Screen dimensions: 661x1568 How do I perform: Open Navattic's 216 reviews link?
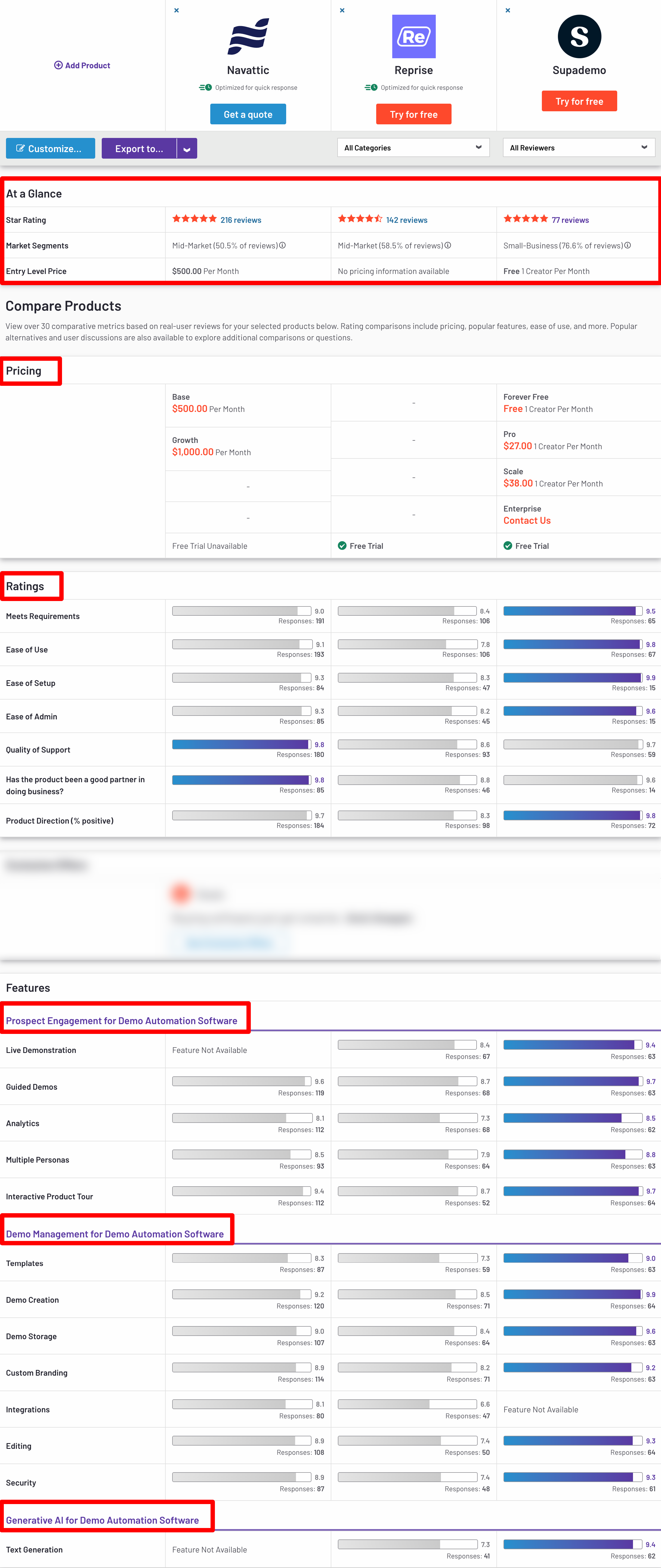point(241,220)
